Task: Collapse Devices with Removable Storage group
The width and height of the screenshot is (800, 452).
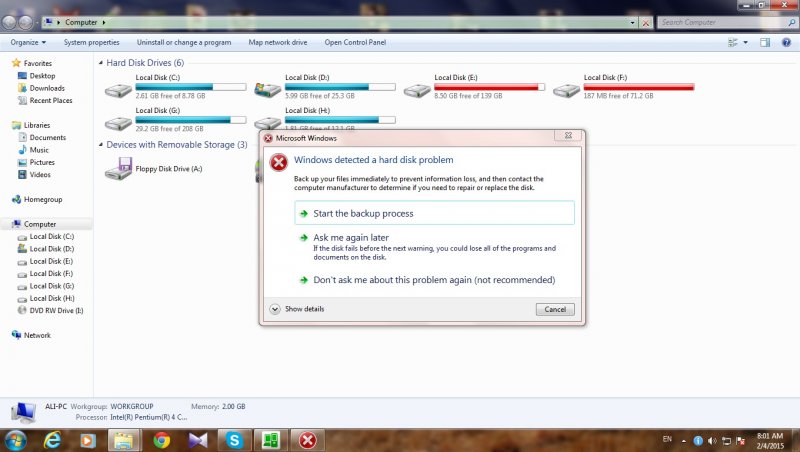Action: (101, 145)
